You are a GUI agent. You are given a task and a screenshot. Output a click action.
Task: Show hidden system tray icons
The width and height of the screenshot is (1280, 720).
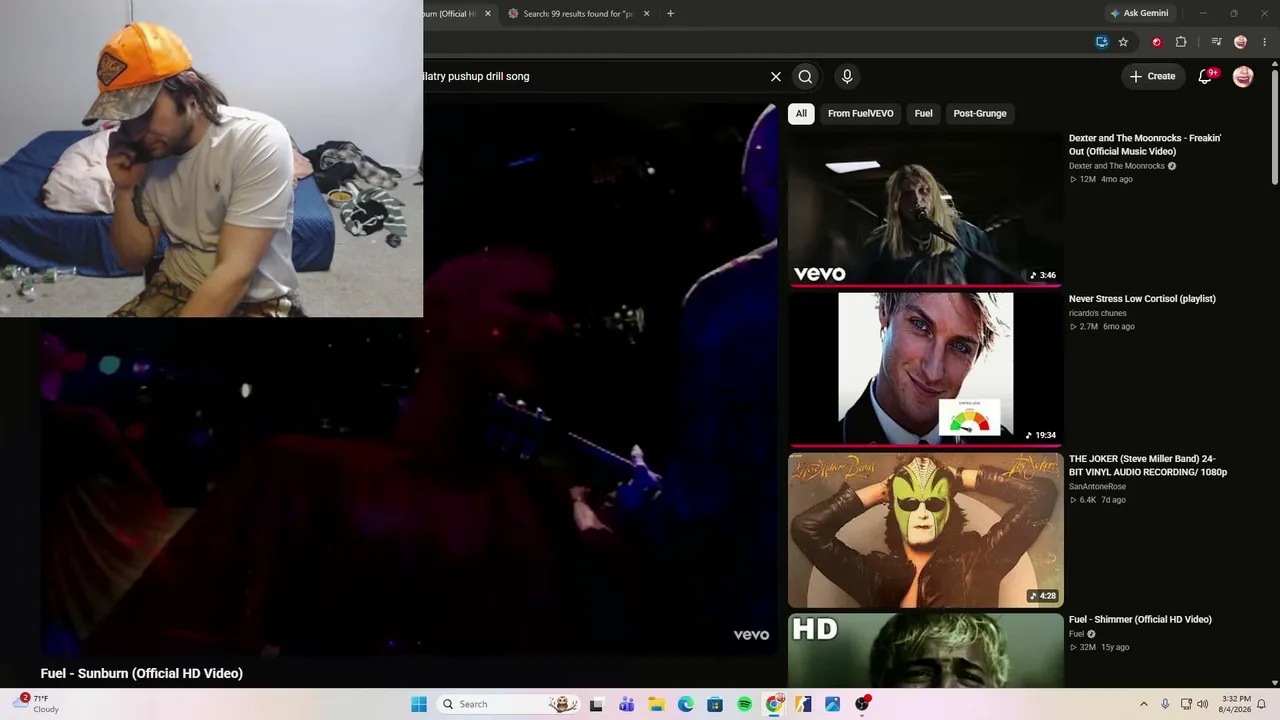click(x=1144, y=704)
